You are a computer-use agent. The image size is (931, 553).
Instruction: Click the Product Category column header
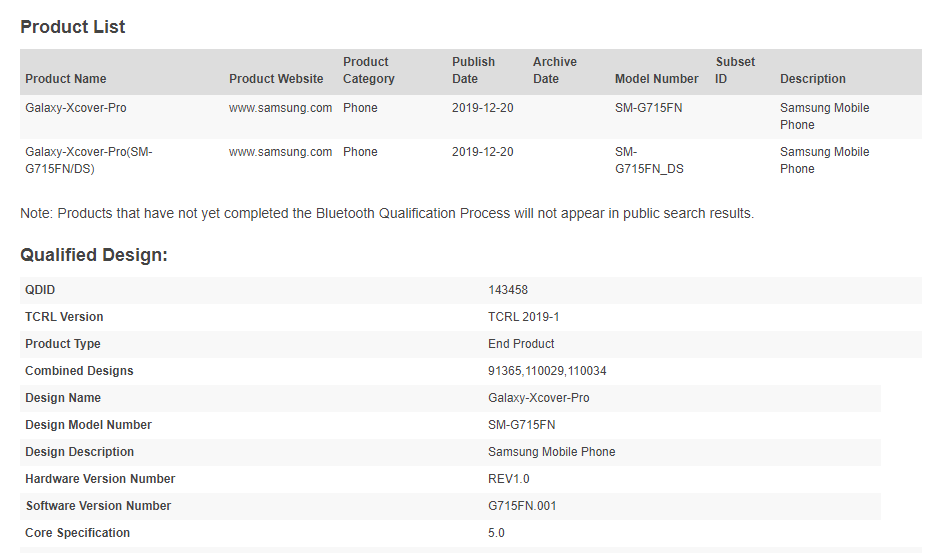(x=369, y=70)
